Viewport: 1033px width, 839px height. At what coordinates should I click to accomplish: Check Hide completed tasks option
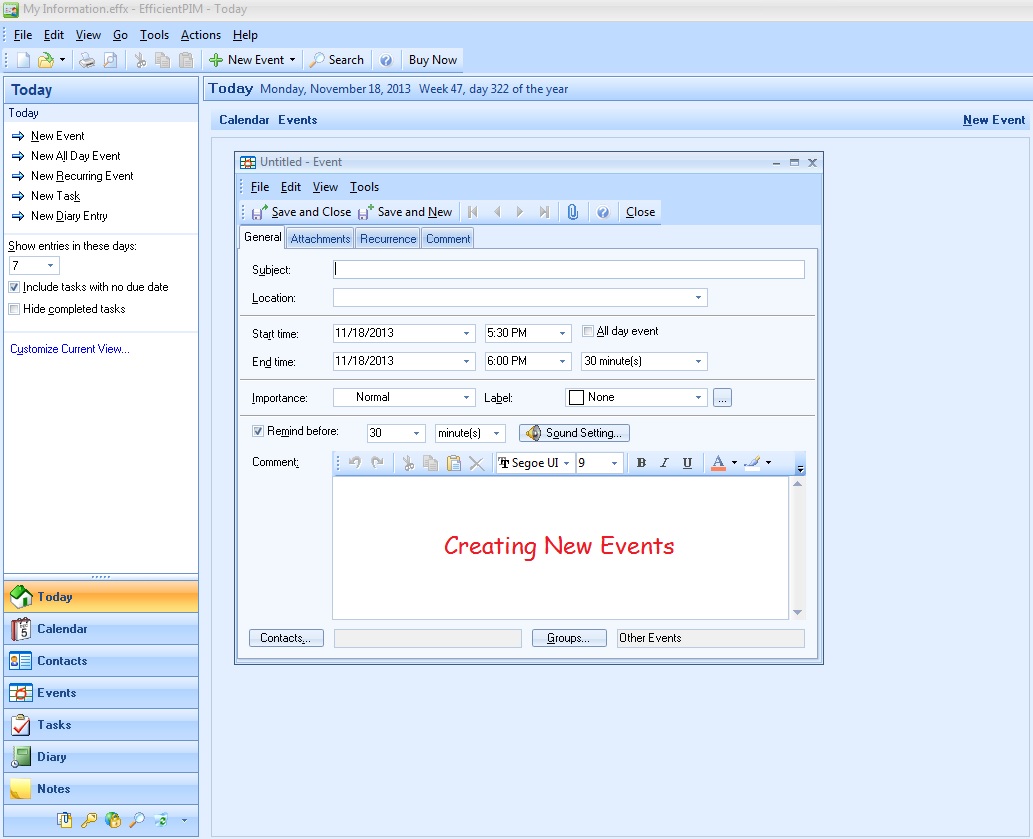coord(14,309)
